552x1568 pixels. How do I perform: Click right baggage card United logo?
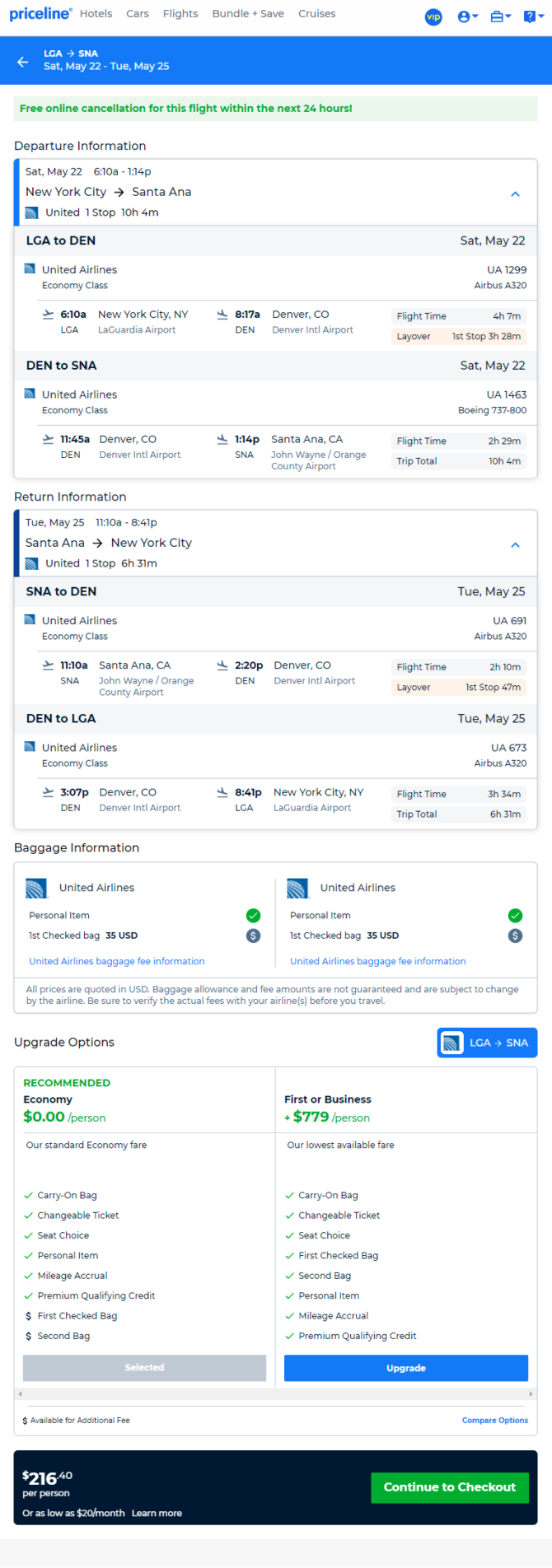tap(297, 888)
